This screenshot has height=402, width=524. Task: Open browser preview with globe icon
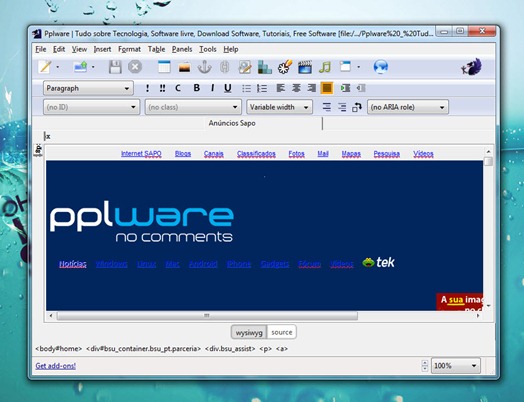(x=381, y=67)
